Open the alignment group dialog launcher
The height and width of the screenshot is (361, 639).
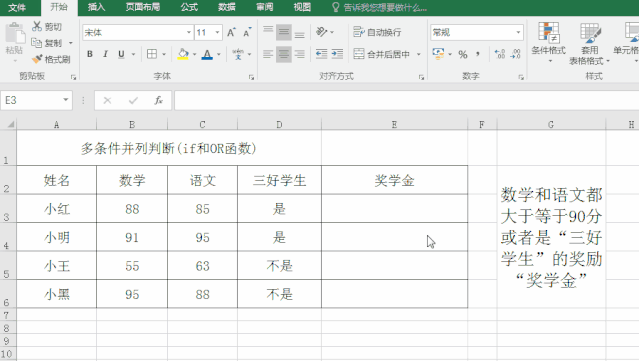point(421,77)
